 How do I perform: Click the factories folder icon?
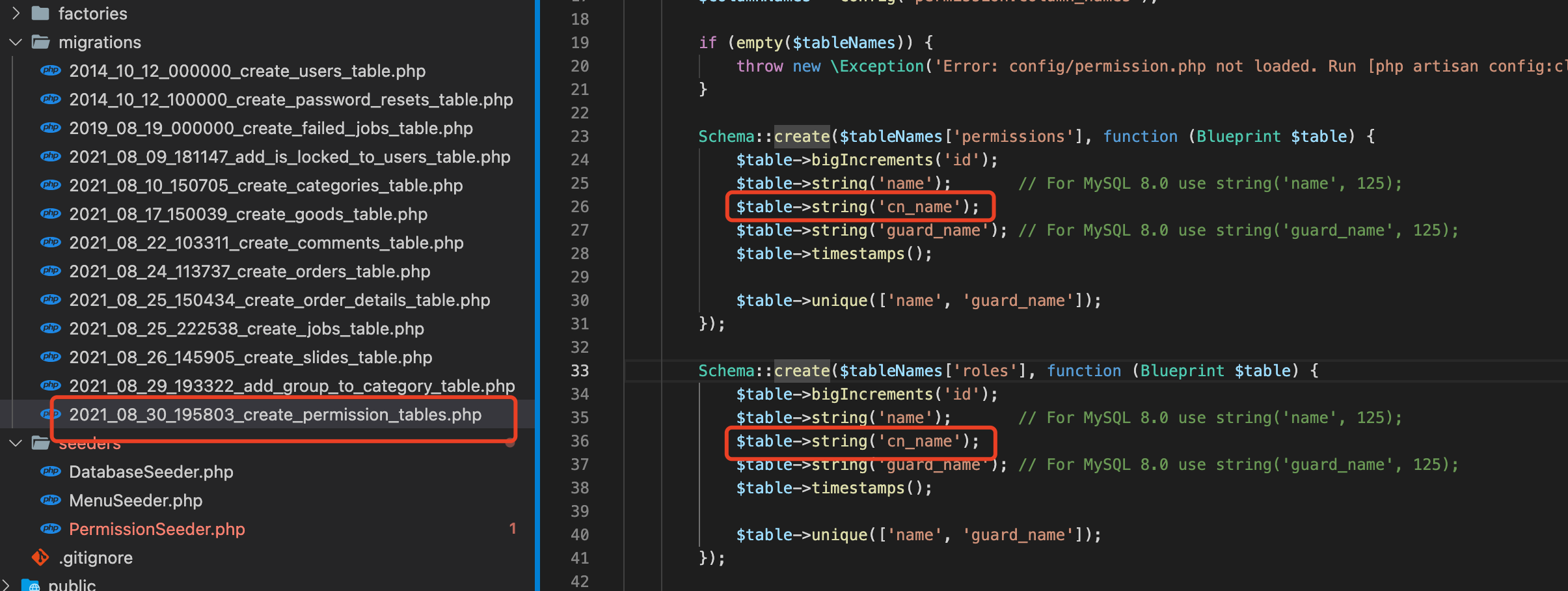click(x=40, y=13)
